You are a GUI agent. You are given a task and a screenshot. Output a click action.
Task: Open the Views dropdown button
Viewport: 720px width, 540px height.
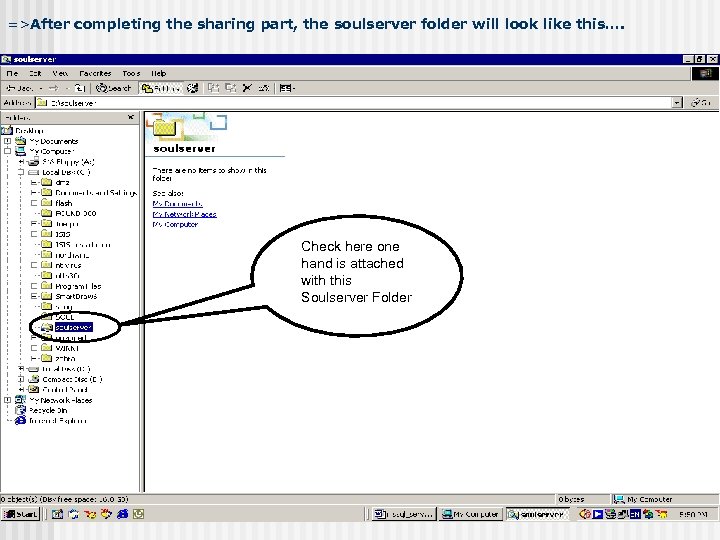[x=287, y=88]
